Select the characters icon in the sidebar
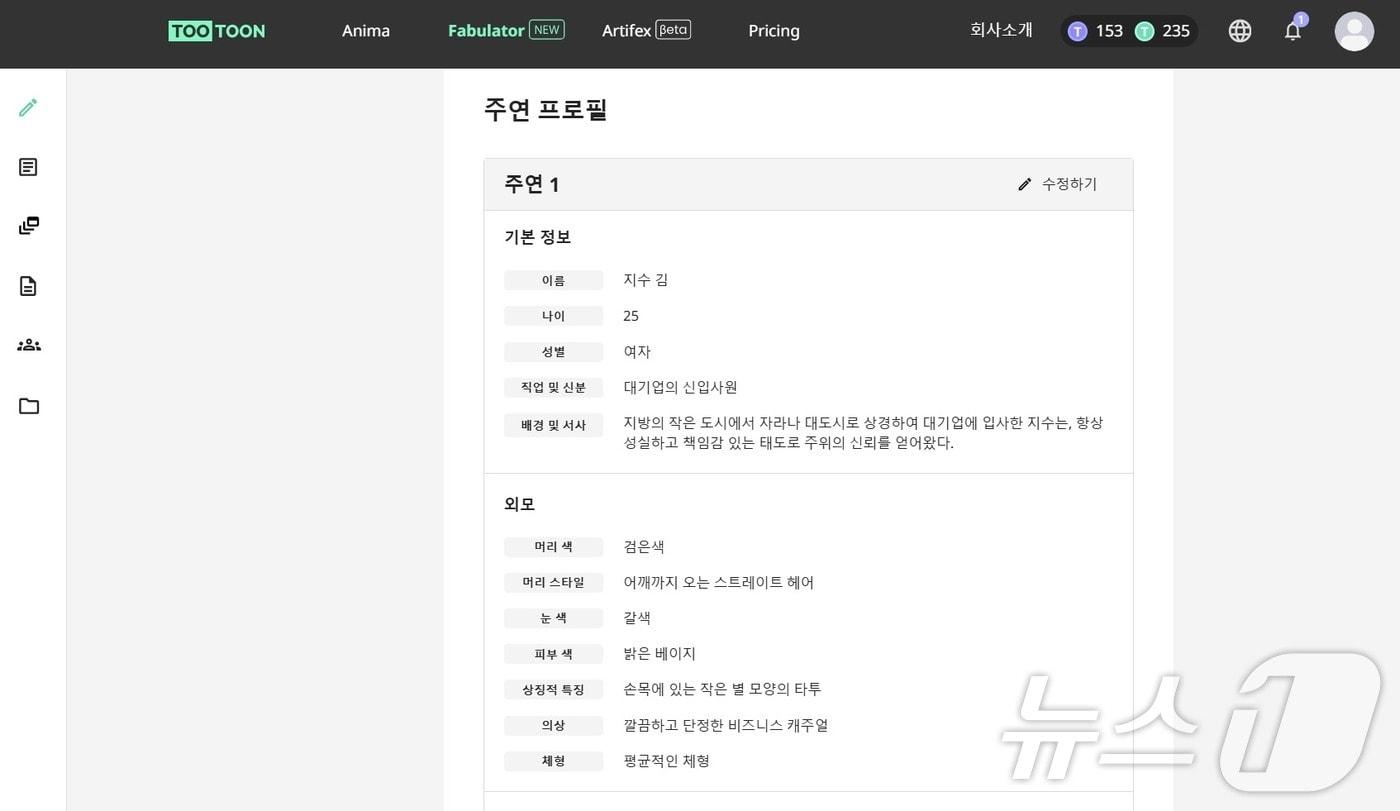Image resolution: width=1400 pixels, height=811 pixels. [x=28, y=344]
